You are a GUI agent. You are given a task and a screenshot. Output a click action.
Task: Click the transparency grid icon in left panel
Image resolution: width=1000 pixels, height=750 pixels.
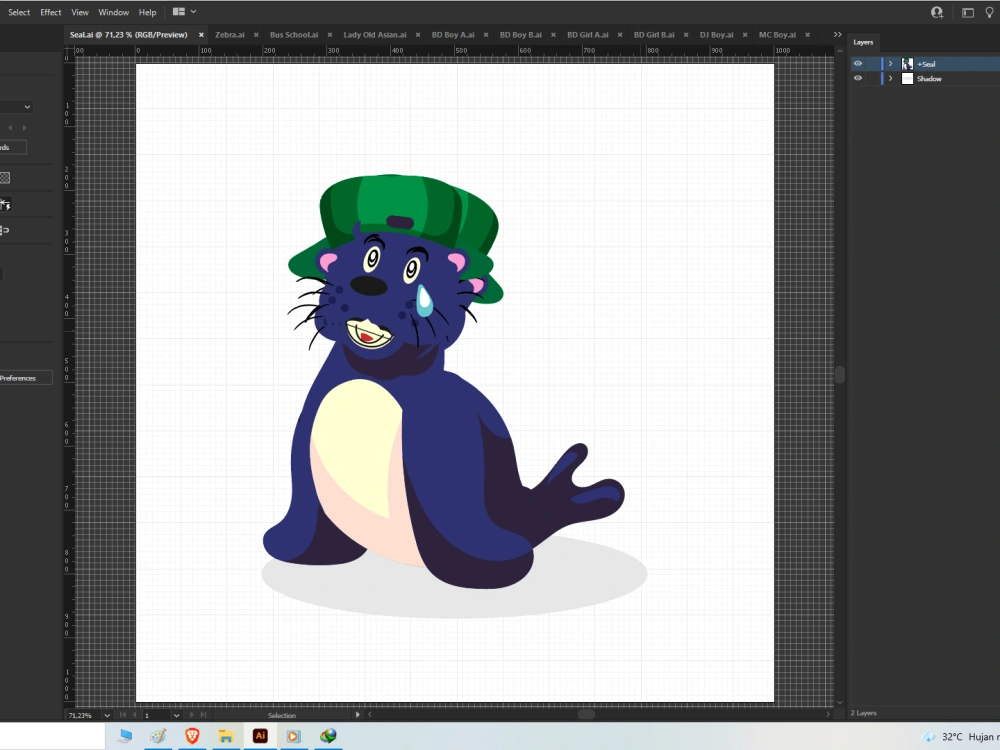(5, 178)
